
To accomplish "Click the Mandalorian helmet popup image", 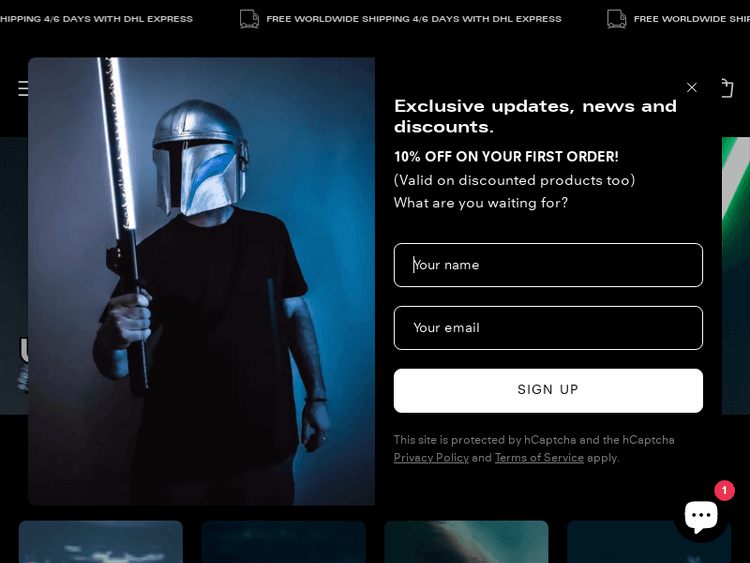I will pyautogui.click(x=201, y=281).
